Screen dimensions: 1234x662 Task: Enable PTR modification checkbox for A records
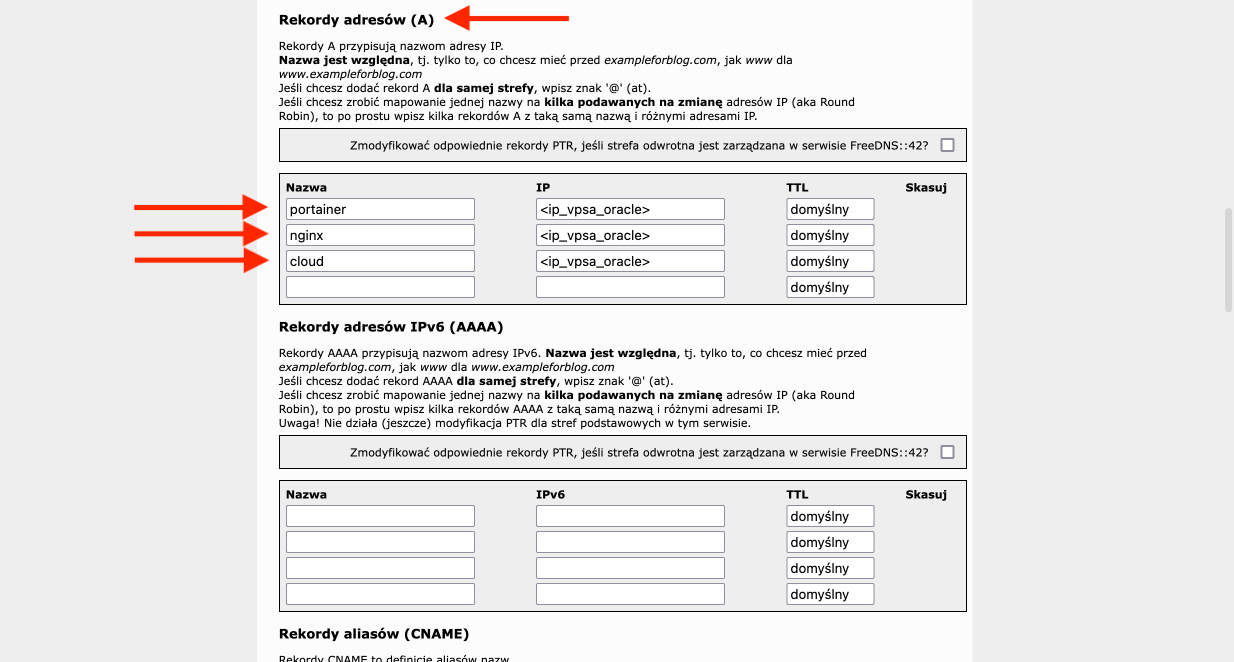coord(947,145)
